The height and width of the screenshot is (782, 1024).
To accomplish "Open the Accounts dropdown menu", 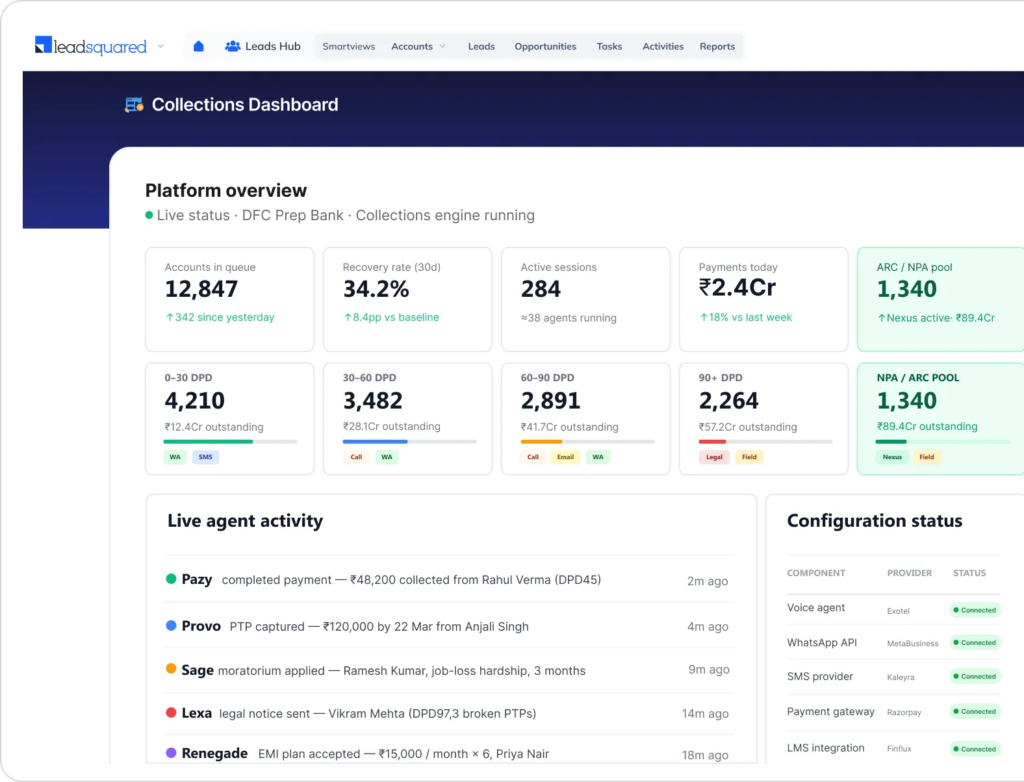I will [419, 46].
